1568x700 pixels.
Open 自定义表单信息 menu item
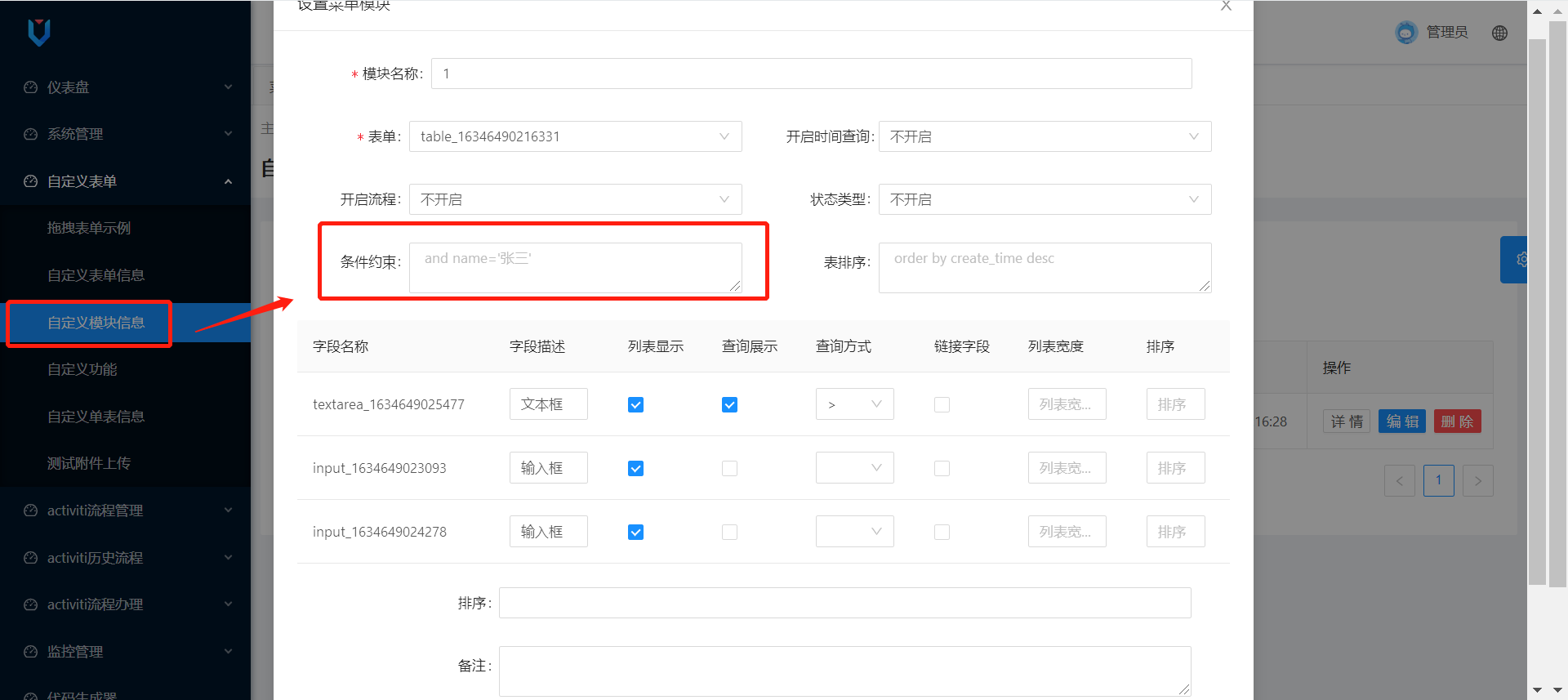125,275
